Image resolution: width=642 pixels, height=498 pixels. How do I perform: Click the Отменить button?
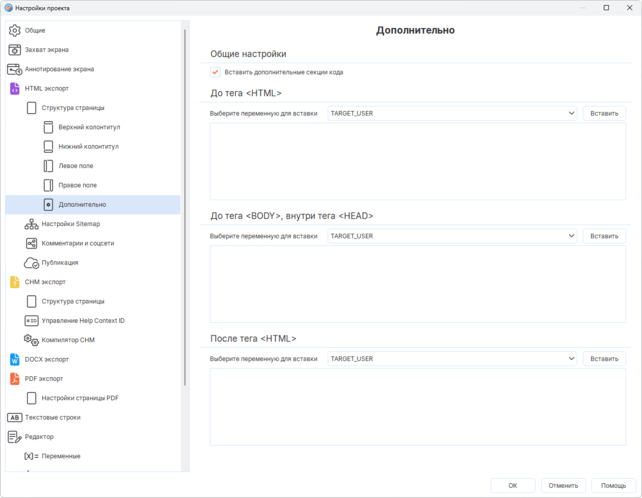point(563,485)
